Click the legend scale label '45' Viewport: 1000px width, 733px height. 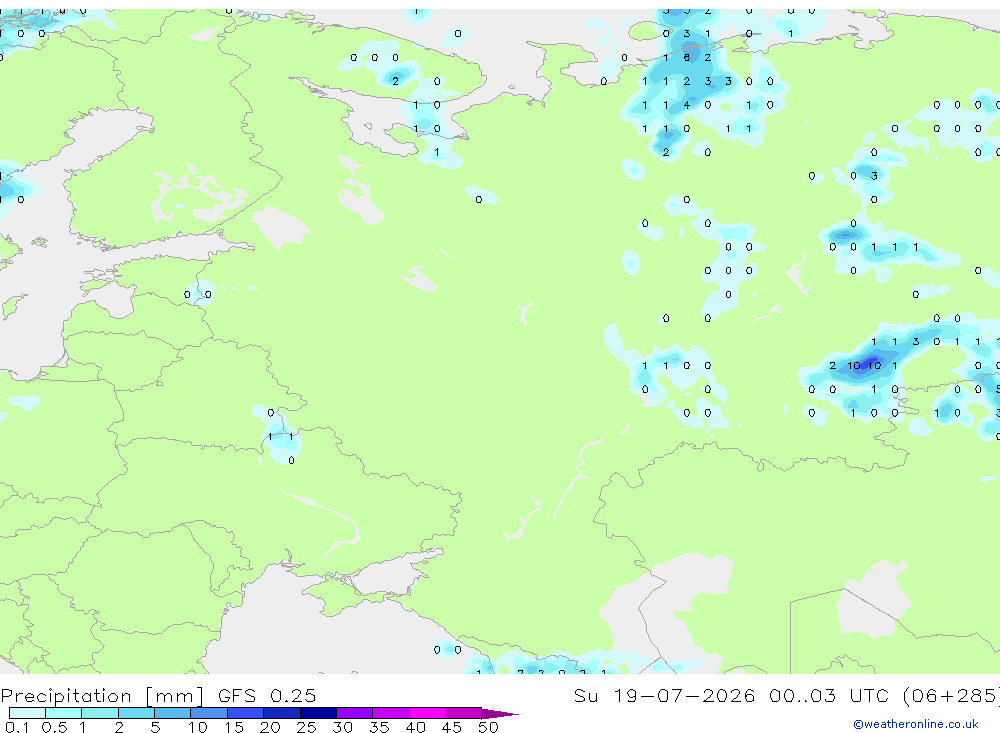point(452,727)
